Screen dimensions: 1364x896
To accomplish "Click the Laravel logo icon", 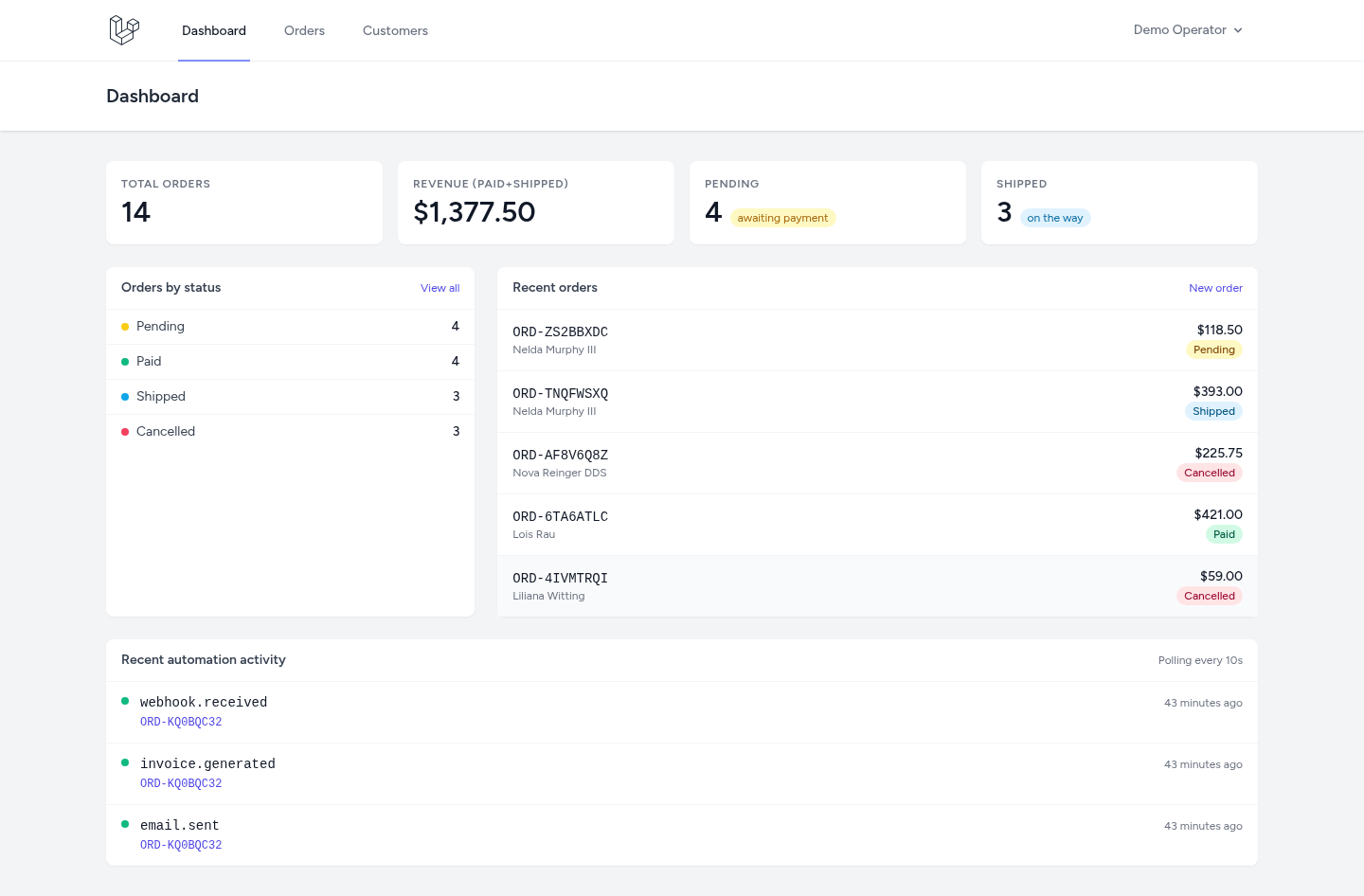I will pyautogui.click(x=124, y=30).
